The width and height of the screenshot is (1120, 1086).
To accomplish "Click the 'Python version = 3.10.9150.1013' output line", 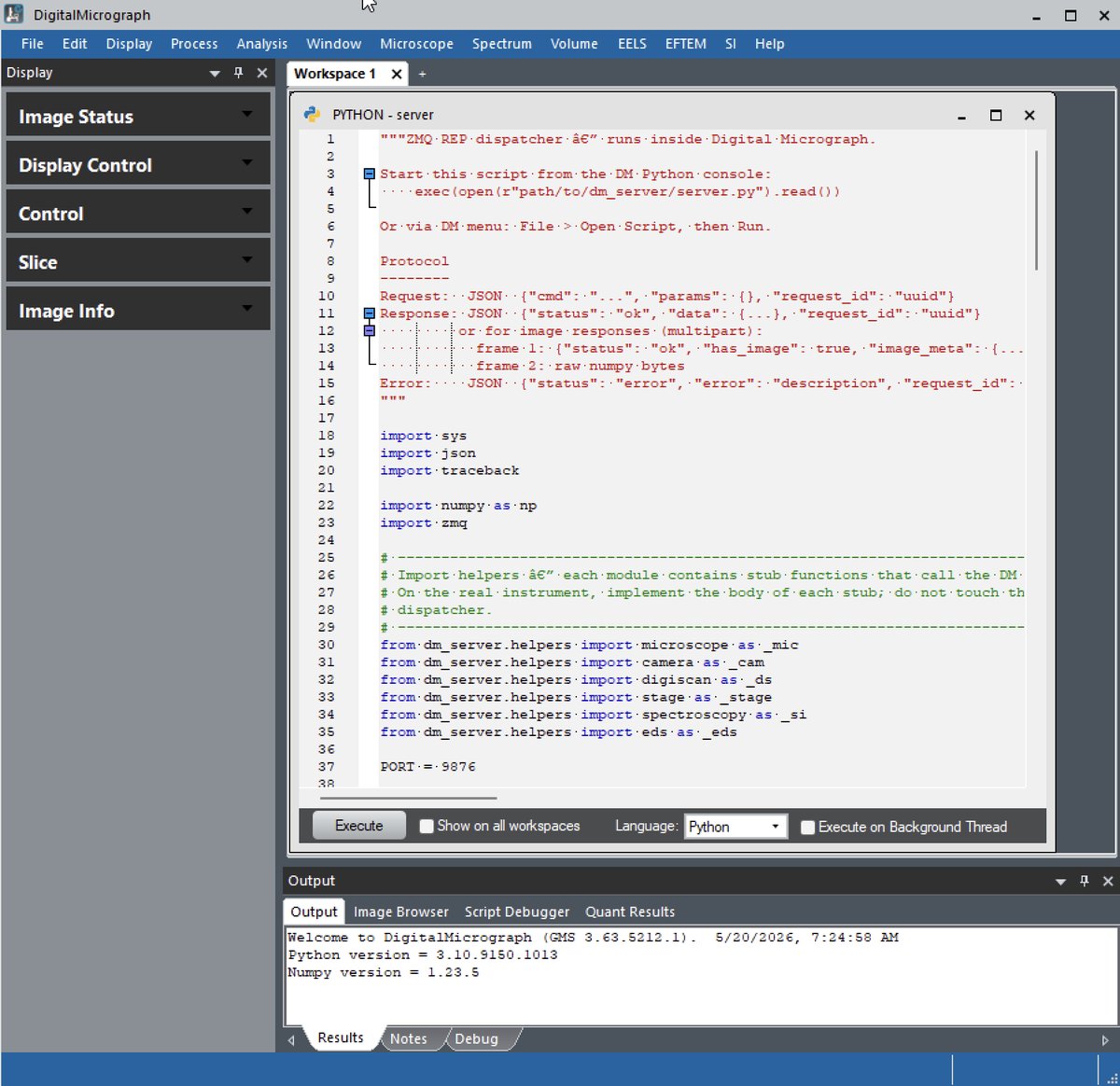I will [423, 954].
